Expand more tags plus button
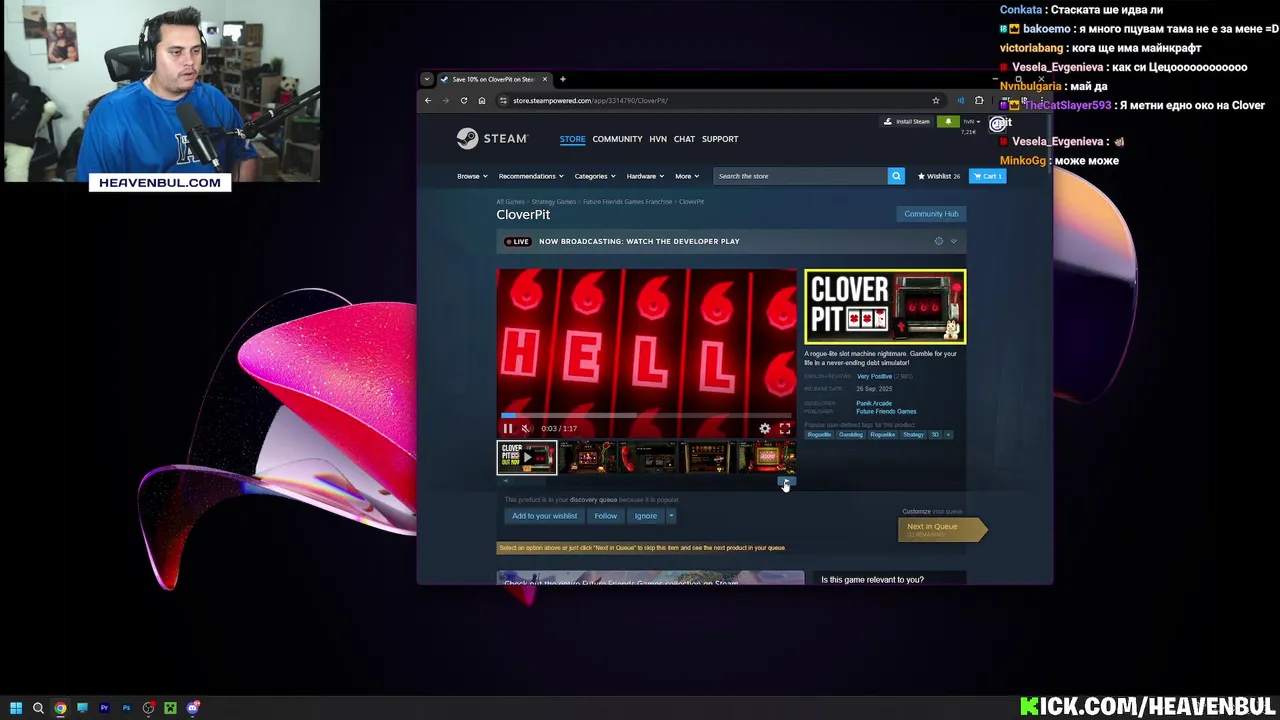 (948, 435)
